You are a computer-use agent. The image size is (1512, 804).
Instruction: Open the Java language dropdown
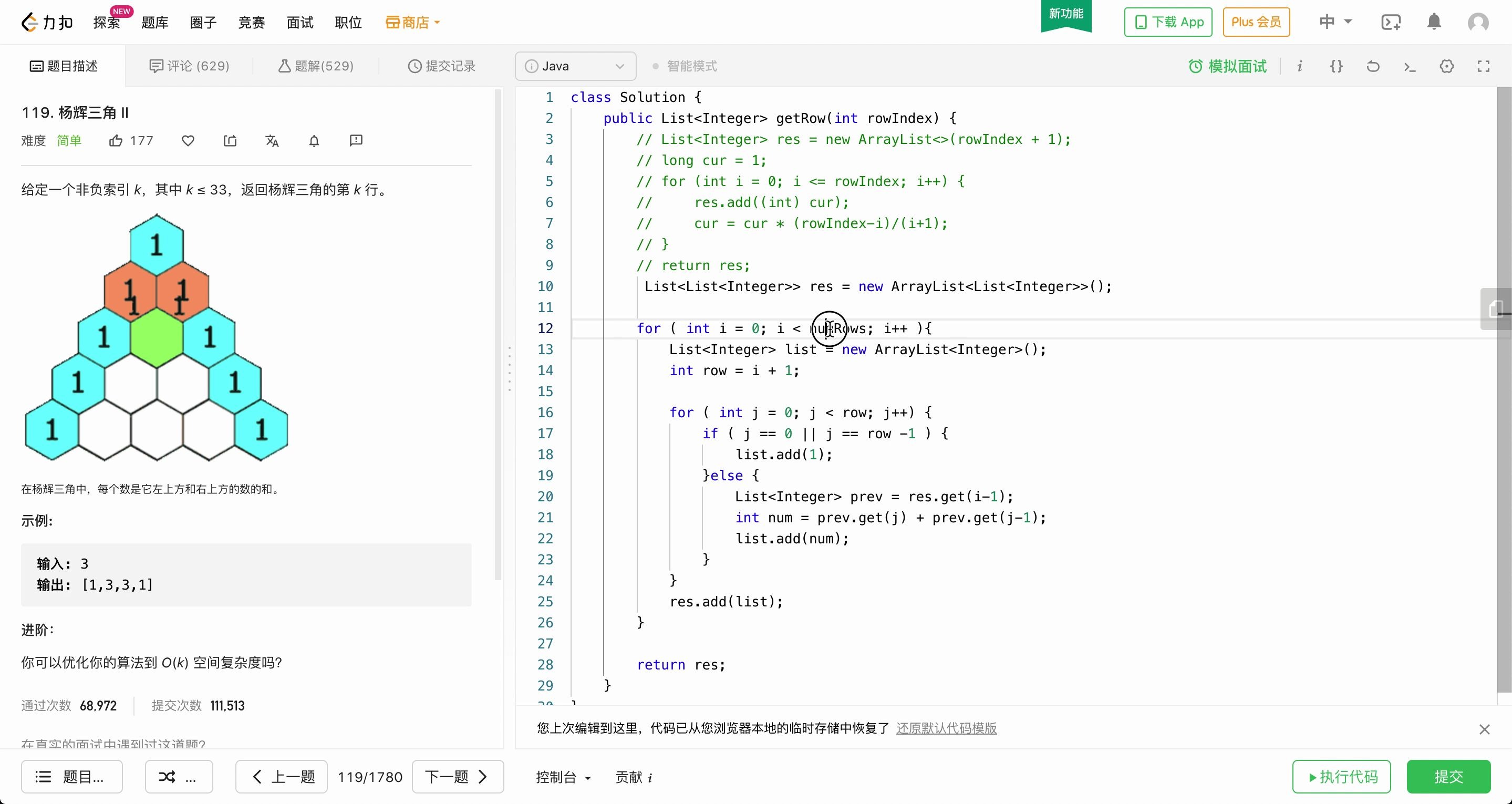click(575, 66)
